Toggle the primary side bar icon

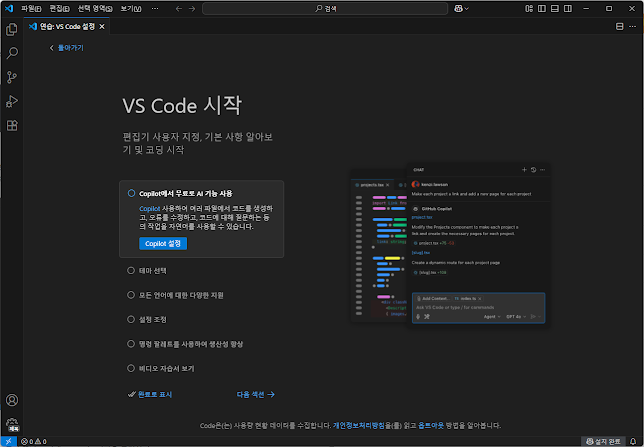pos(542,9)
